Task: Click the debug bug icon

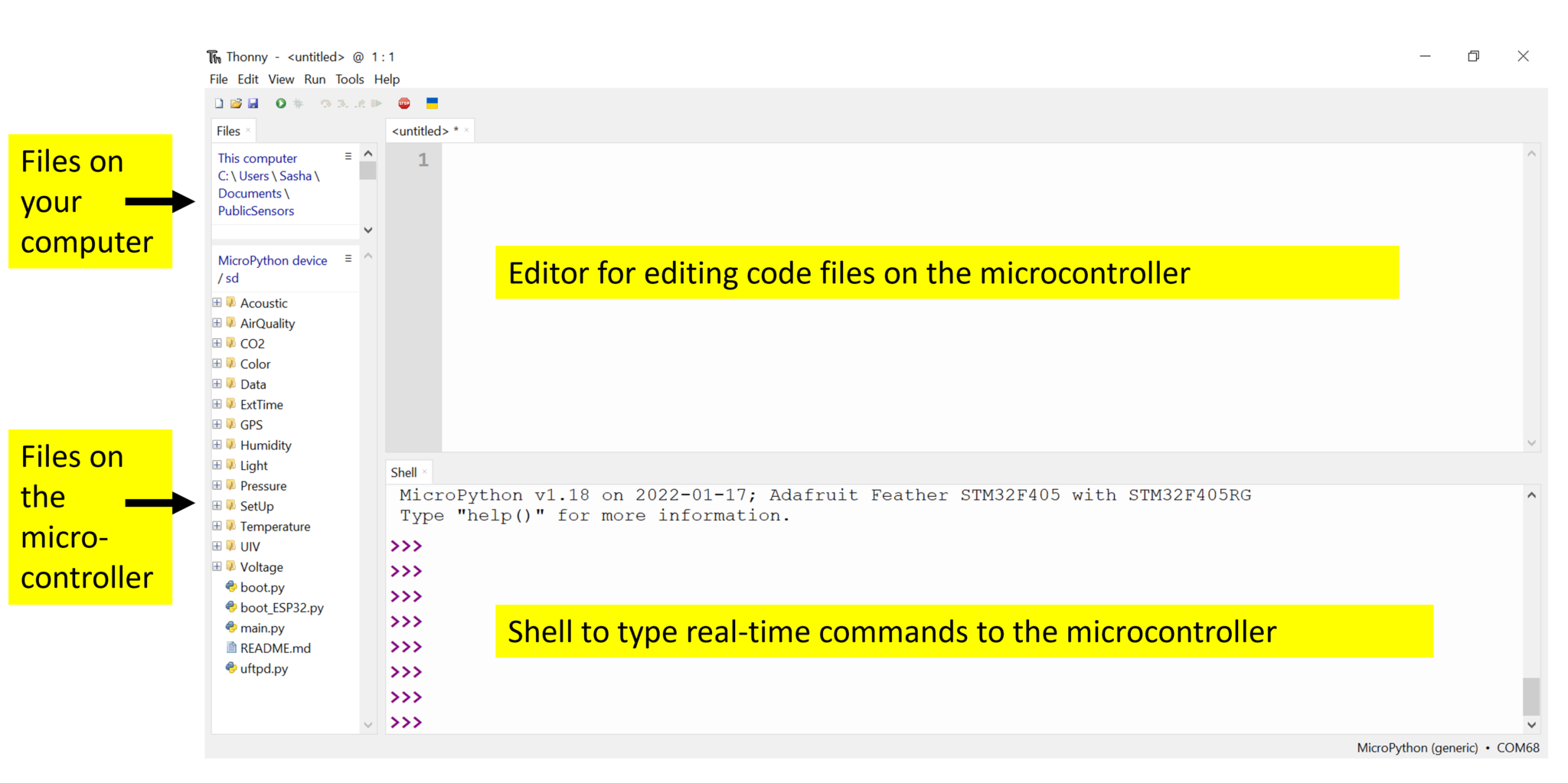Action: coord(299,103)
